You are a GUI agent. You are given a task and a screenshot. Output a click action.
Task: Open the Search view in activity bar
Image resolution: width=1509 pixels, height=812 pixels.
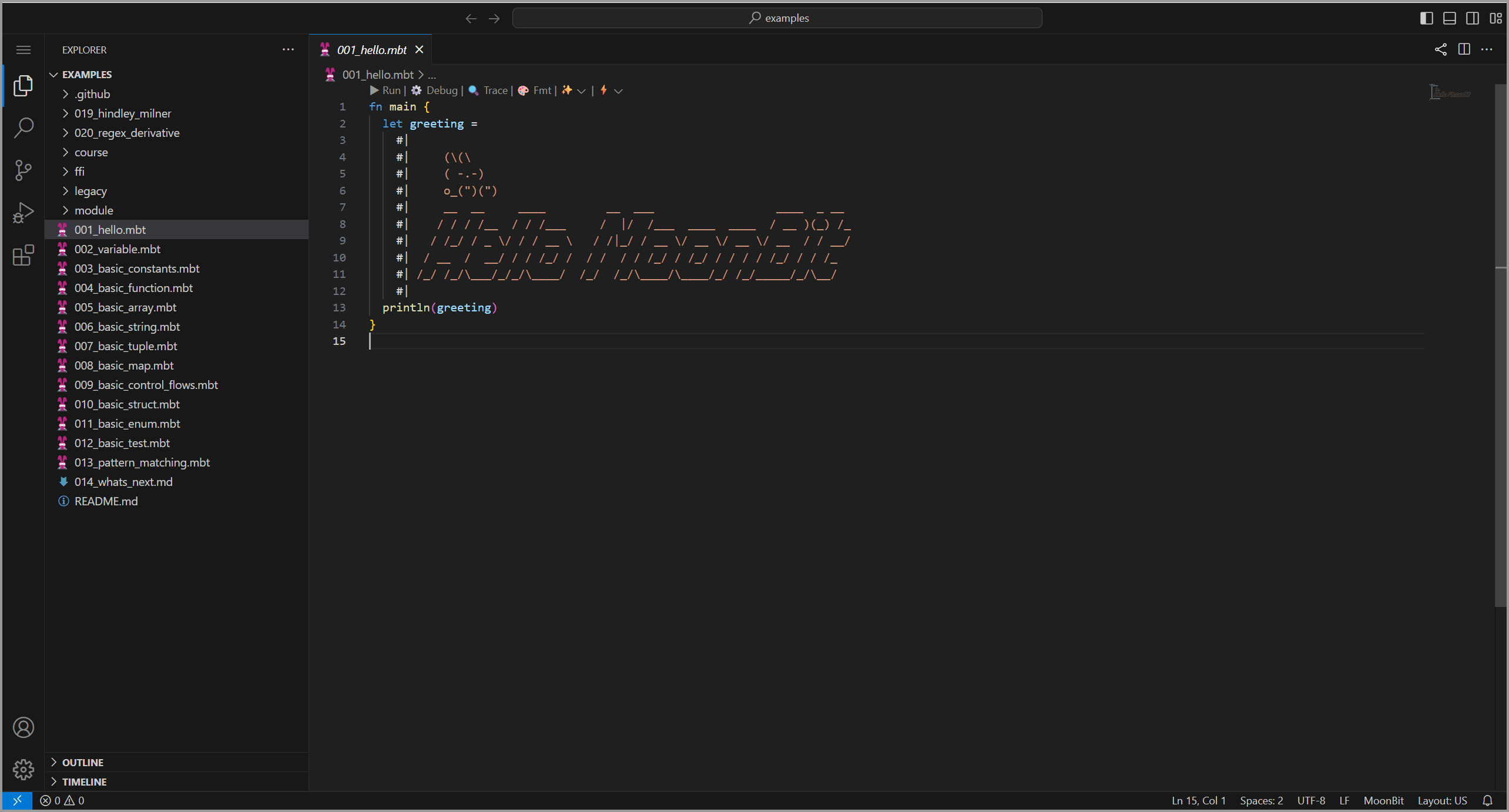pos(23,128)
